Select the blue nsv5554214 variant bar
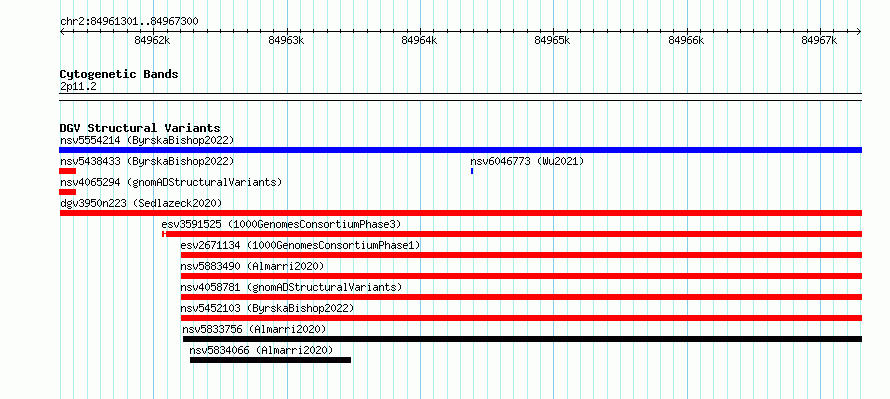 460,150
